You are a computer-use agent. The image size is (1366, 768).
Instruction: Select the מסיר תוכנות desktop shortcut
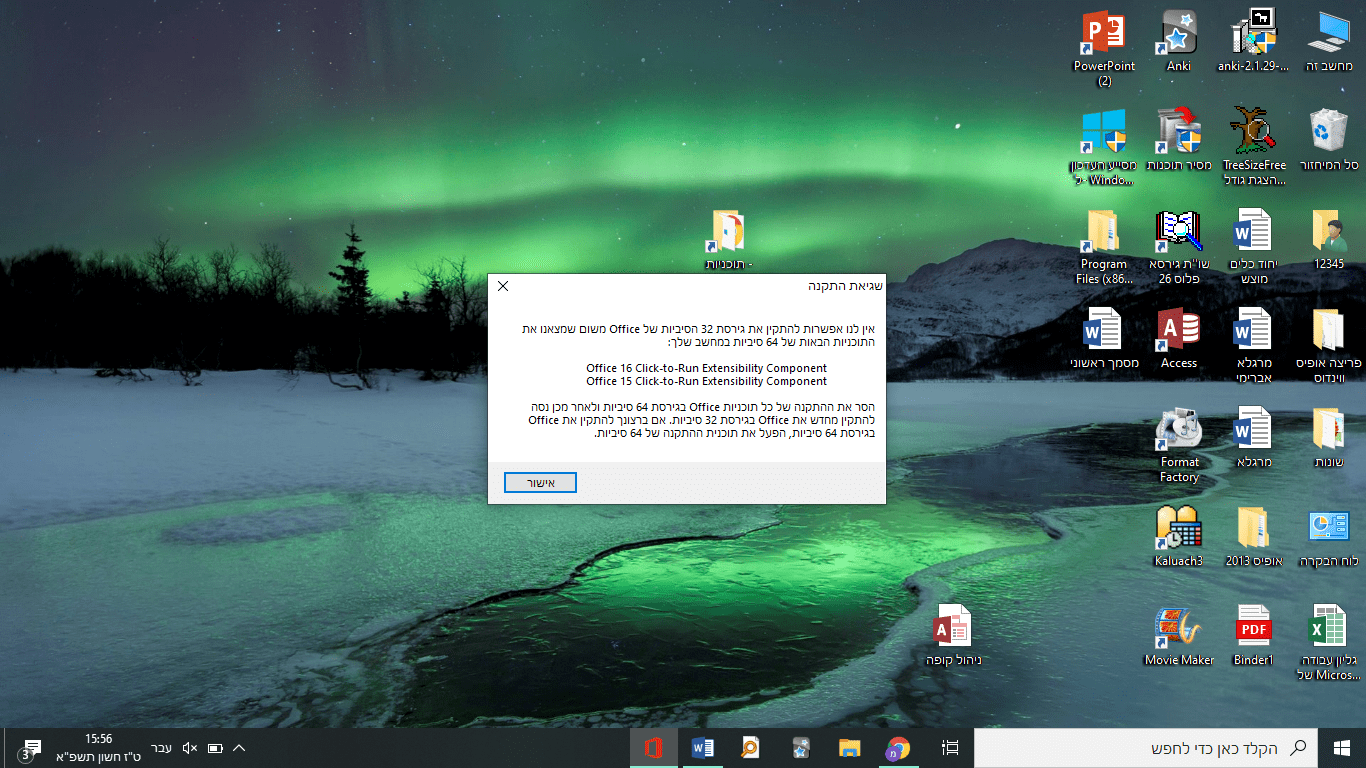pos(1179,140)
